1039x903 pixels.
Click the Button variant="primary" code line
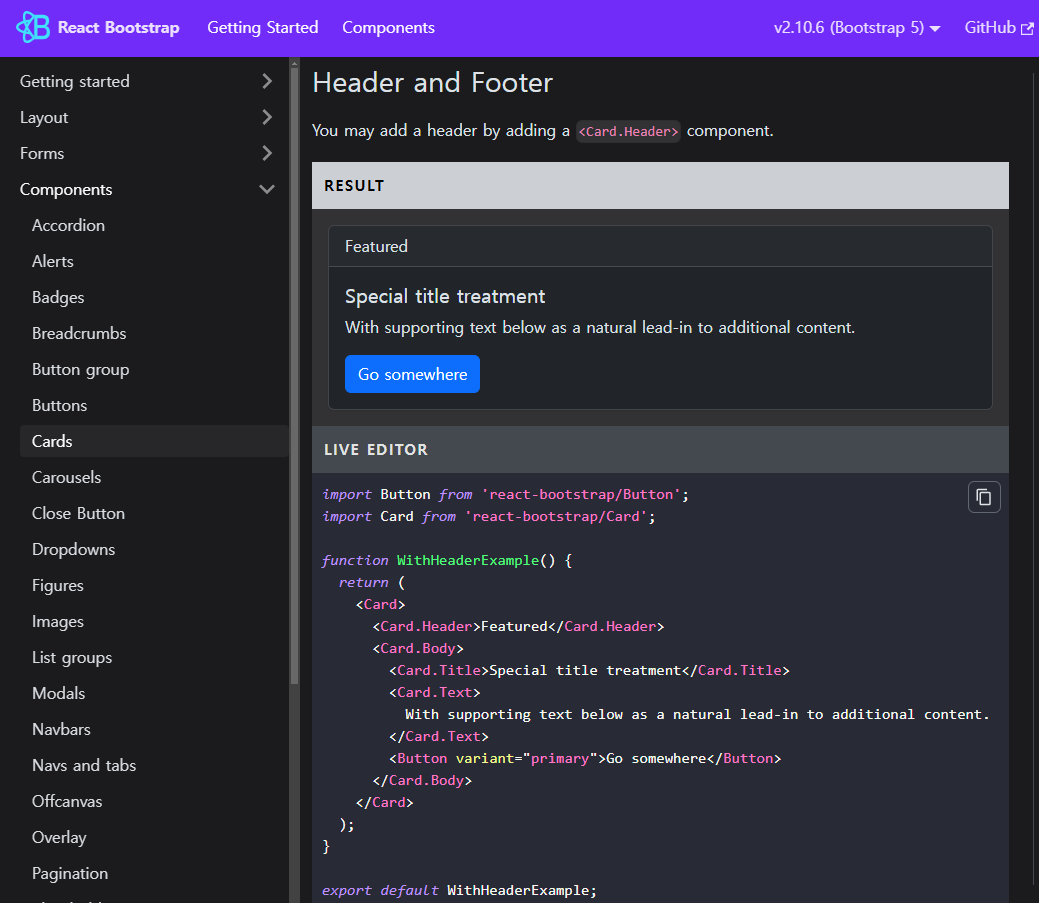point(585,759)
